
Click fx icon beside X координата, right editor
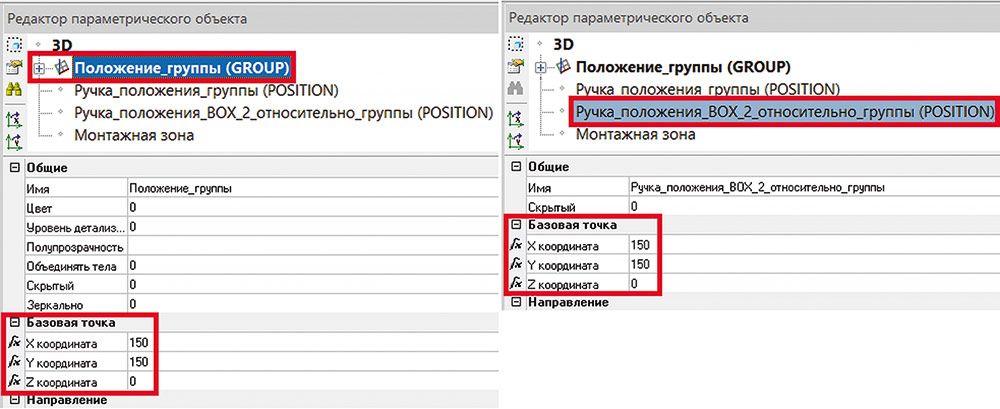coord(515,244)
